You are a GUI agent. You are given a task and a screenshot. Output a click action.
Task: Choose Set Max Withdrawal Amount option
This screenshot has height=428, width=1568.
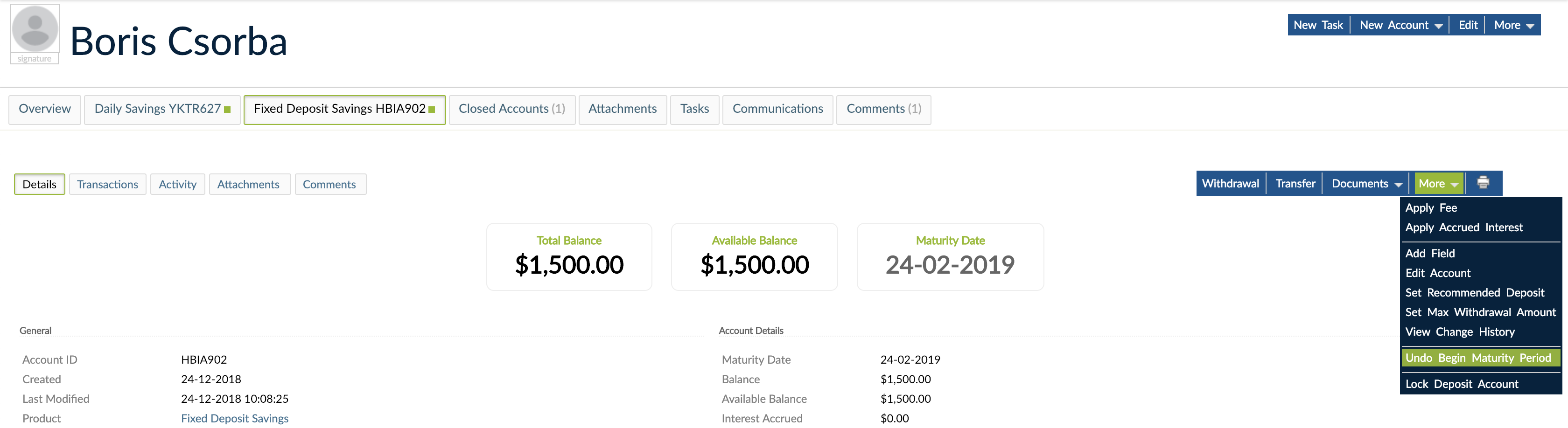click(1479, 312)
